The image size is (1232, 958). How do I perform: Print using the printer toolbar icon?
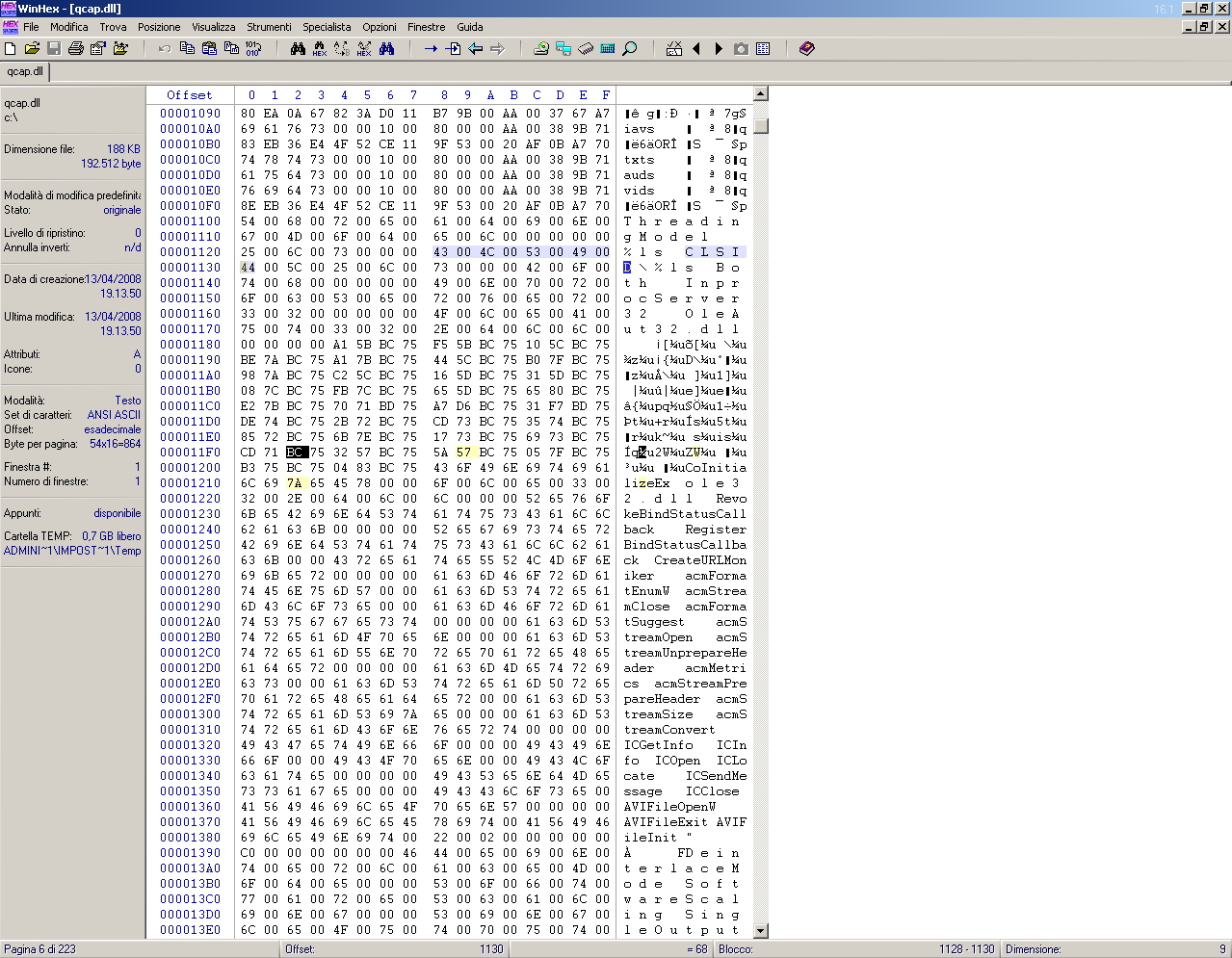[76, 48]
